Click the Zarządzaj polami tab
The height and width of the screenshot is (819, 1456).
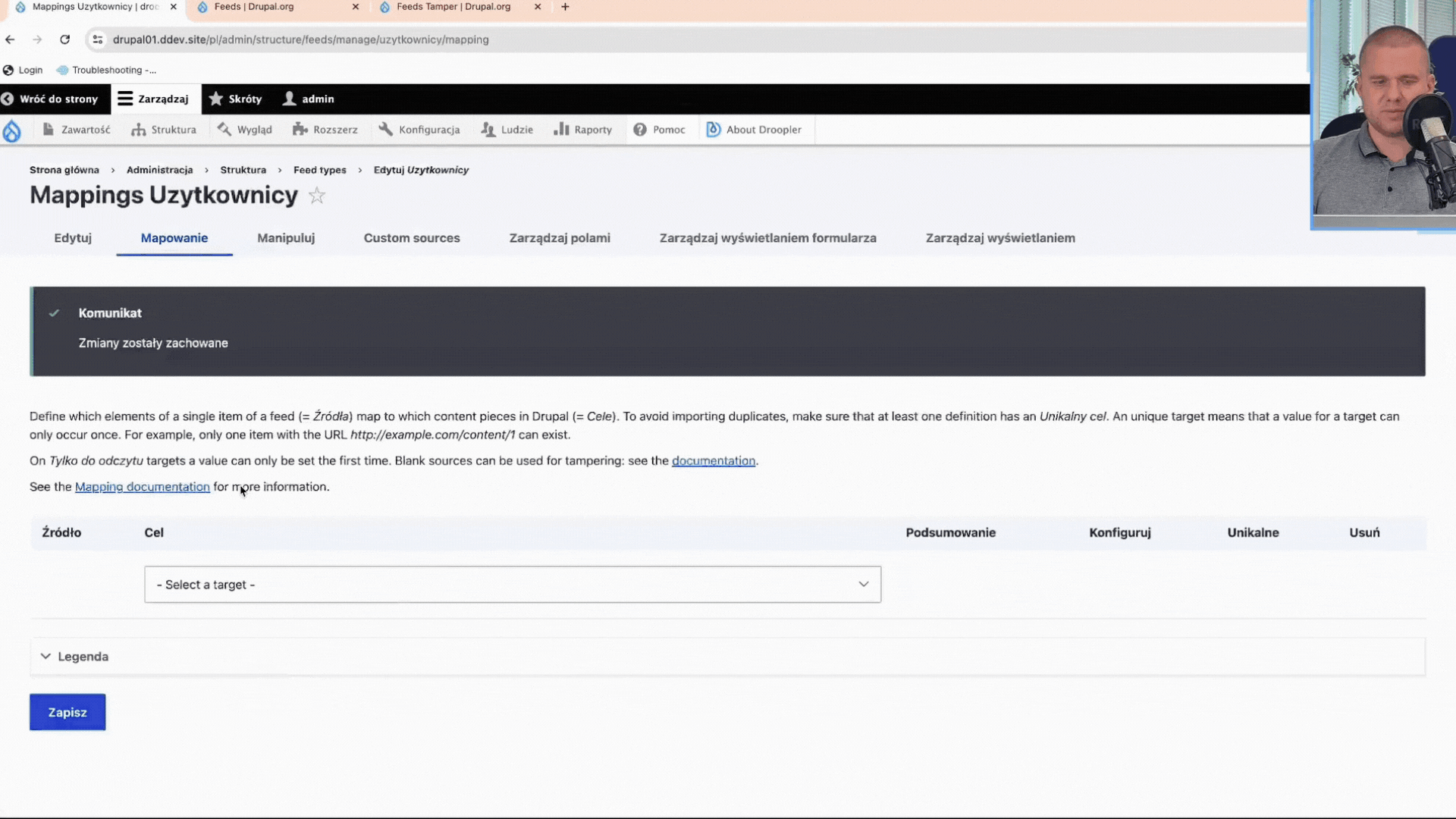[x=559, y=238]
